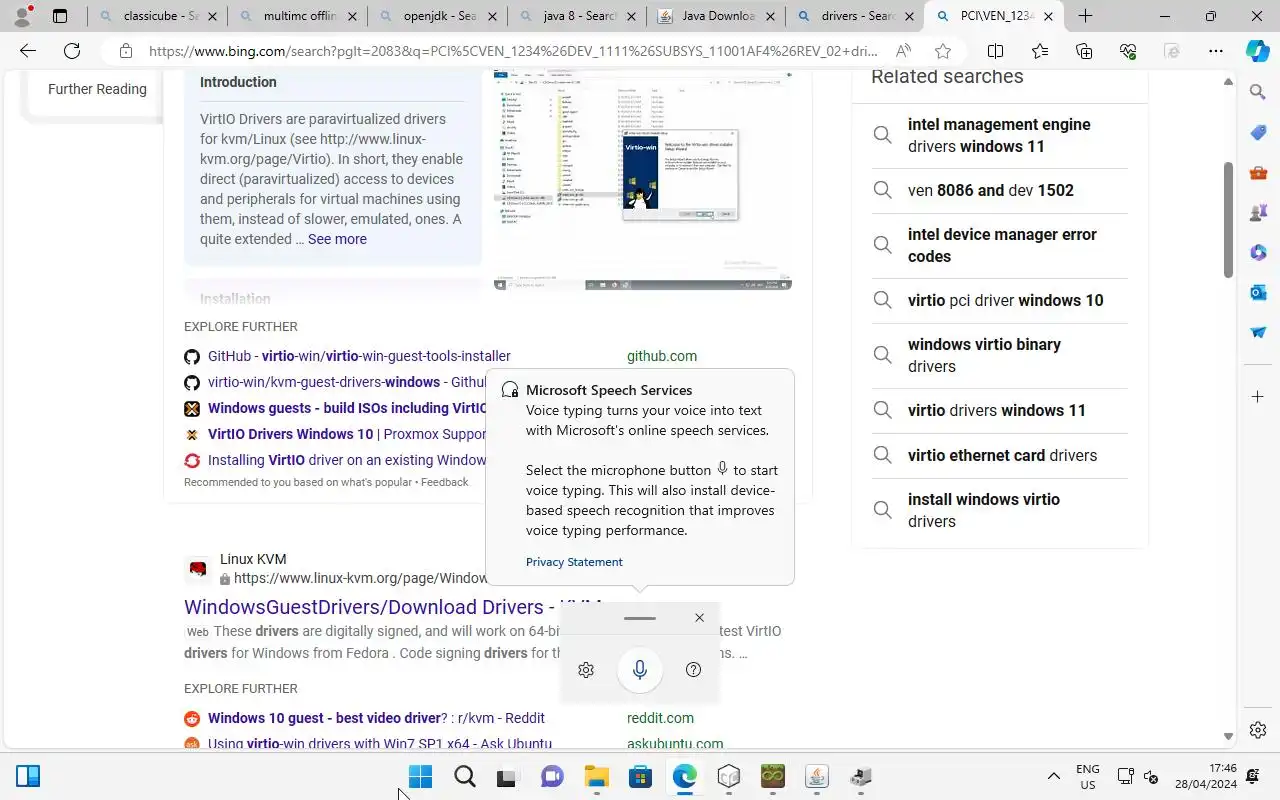
Task: Customize sidebar with plus button
Action: click(x=1258, y=397)
